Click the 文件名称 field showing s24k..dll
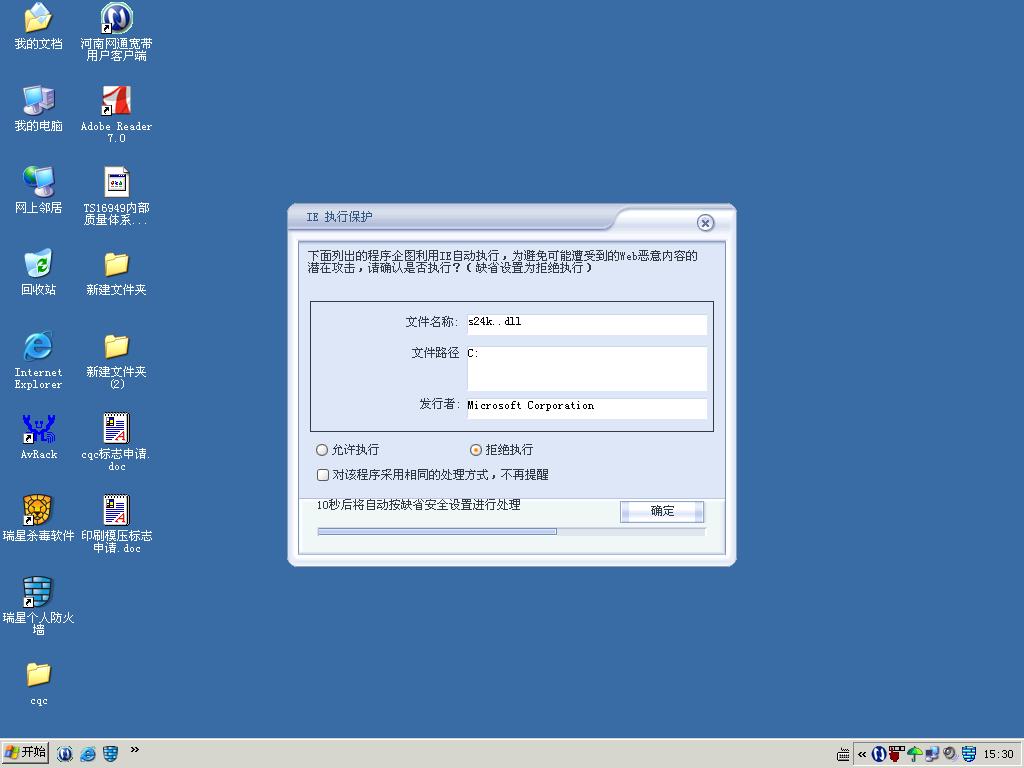The image size is (1024, 768). (586, 325)
